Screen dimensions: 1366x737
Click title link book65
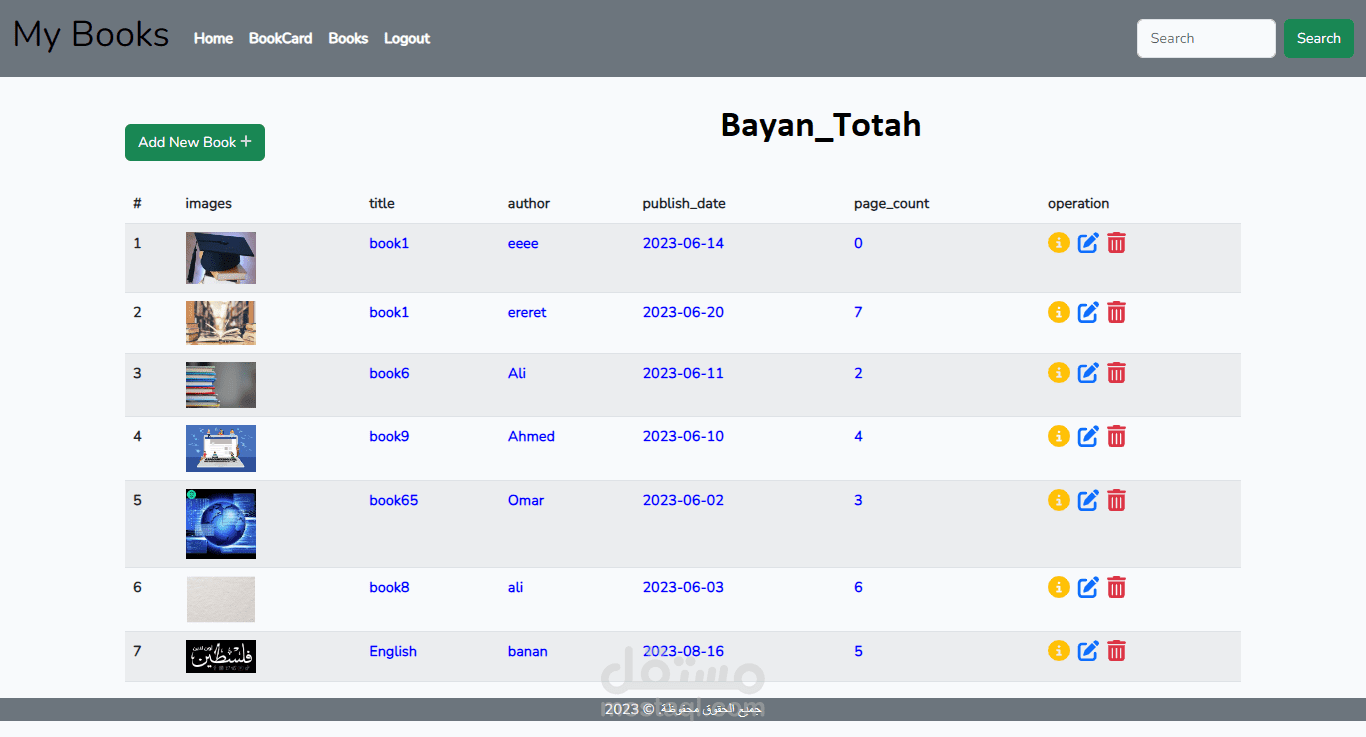tap(394, 500)
